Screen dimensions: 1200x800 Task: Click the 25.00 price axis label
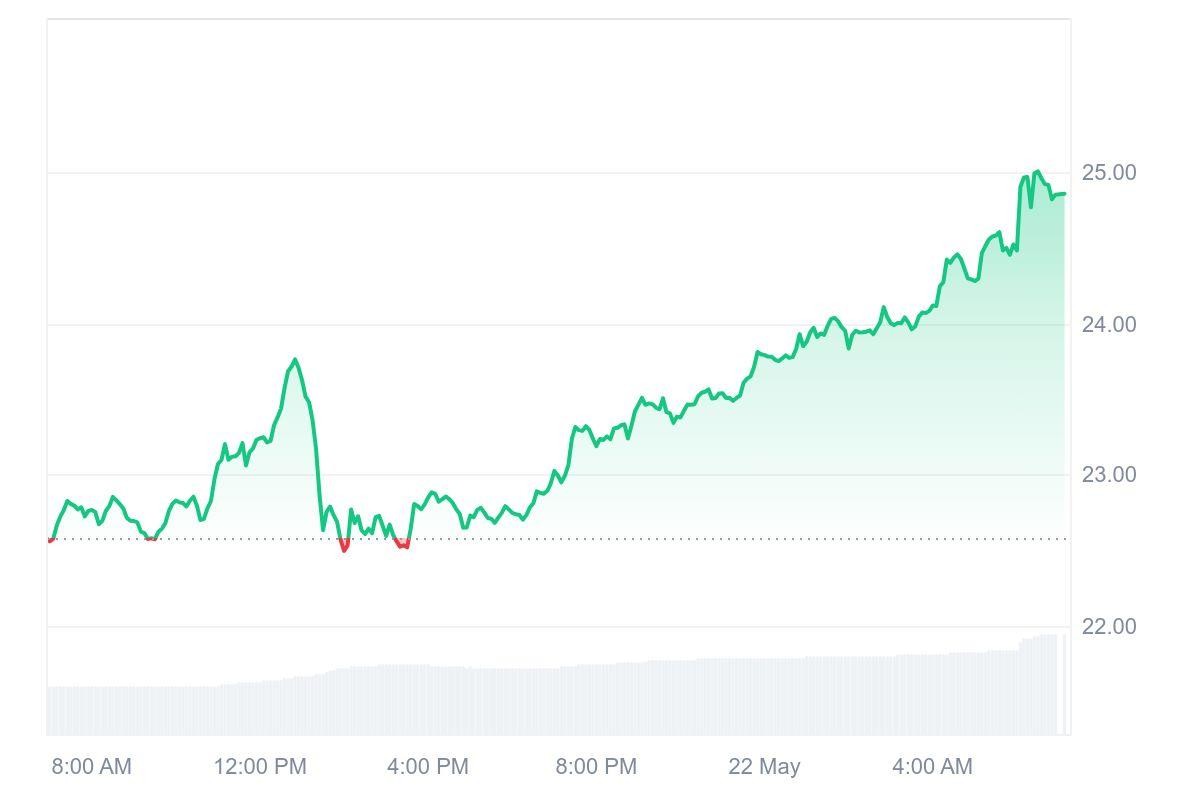tap(1109, 173)
